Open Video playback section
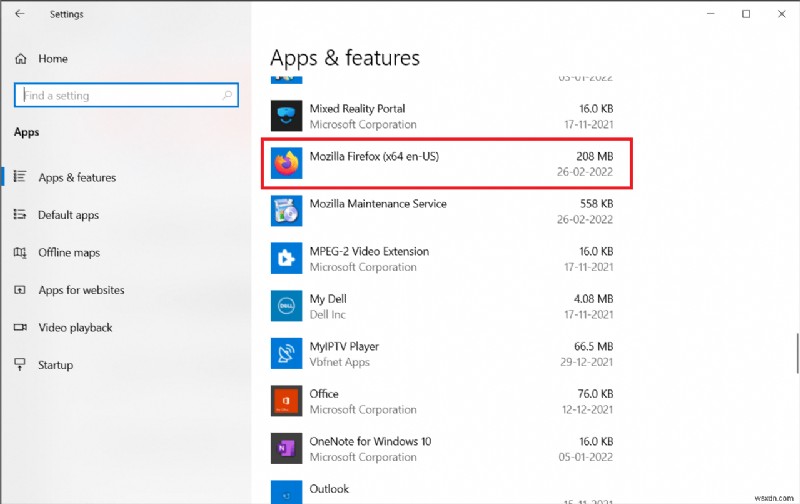This screenshot has height=504, width=800. 75,327
